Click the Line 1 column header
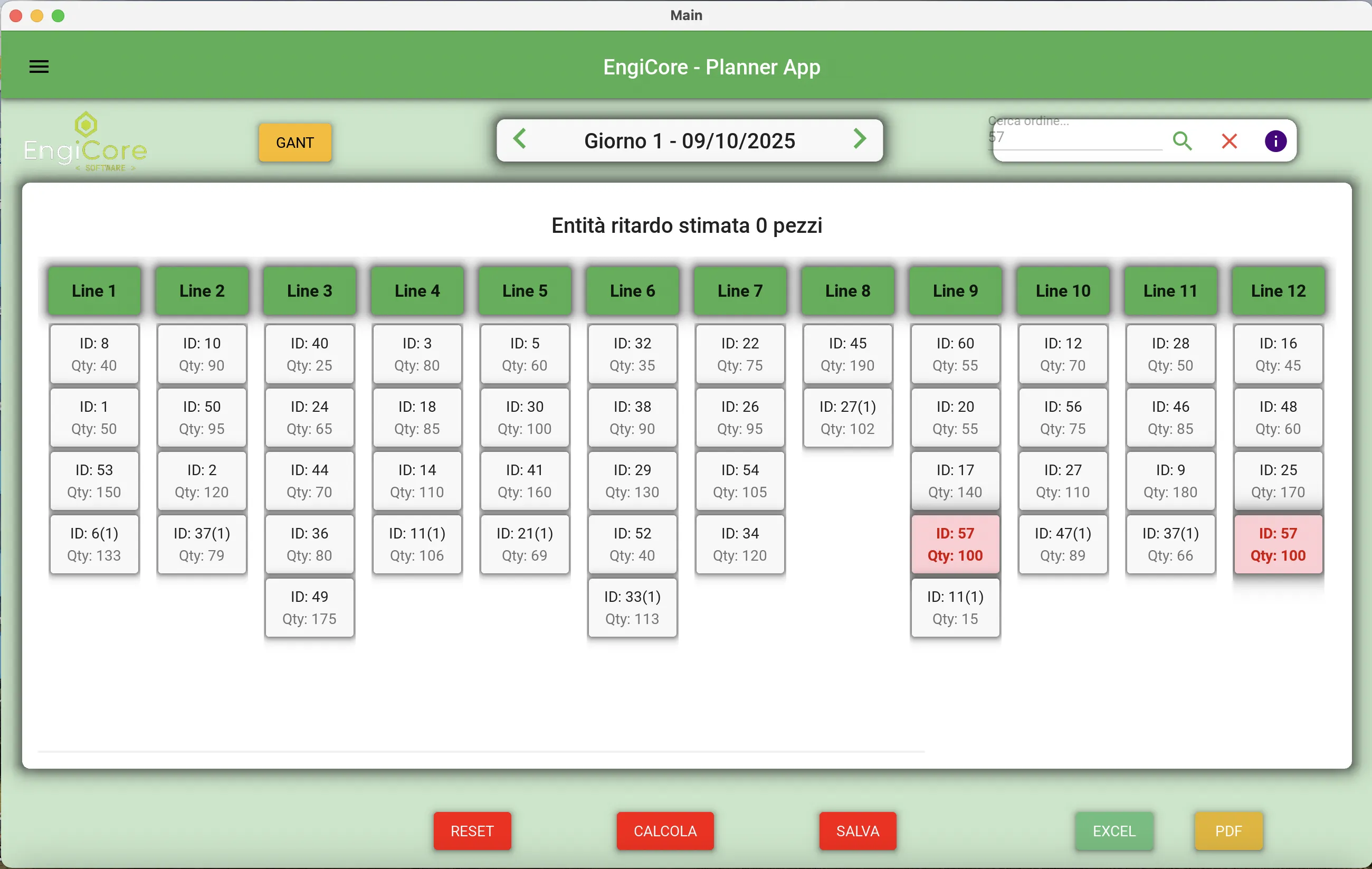Viewport: 1372px width, 869px height. tap(94, 290)
